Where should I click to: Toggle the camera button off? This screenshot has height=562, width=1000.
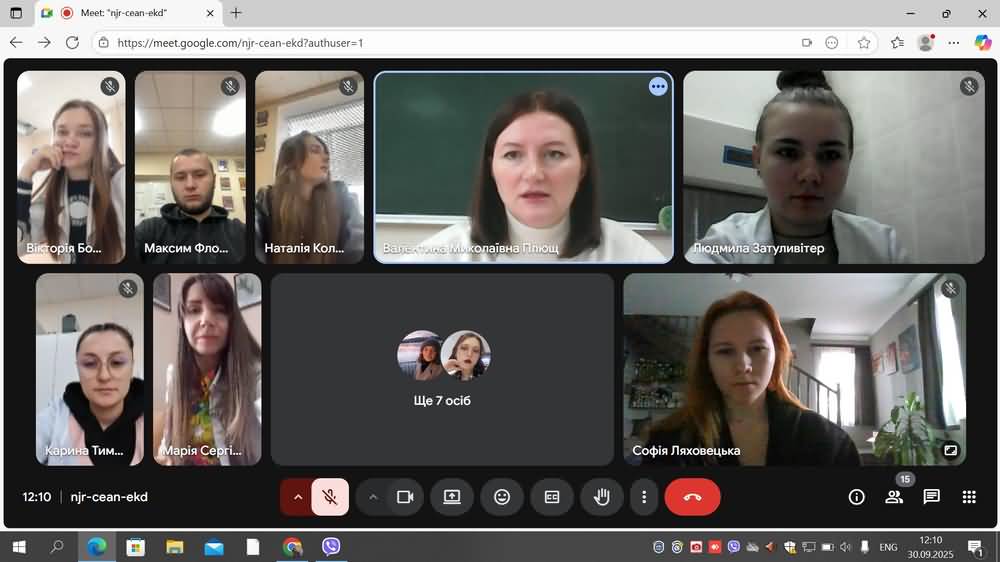[x=405, y=497]
